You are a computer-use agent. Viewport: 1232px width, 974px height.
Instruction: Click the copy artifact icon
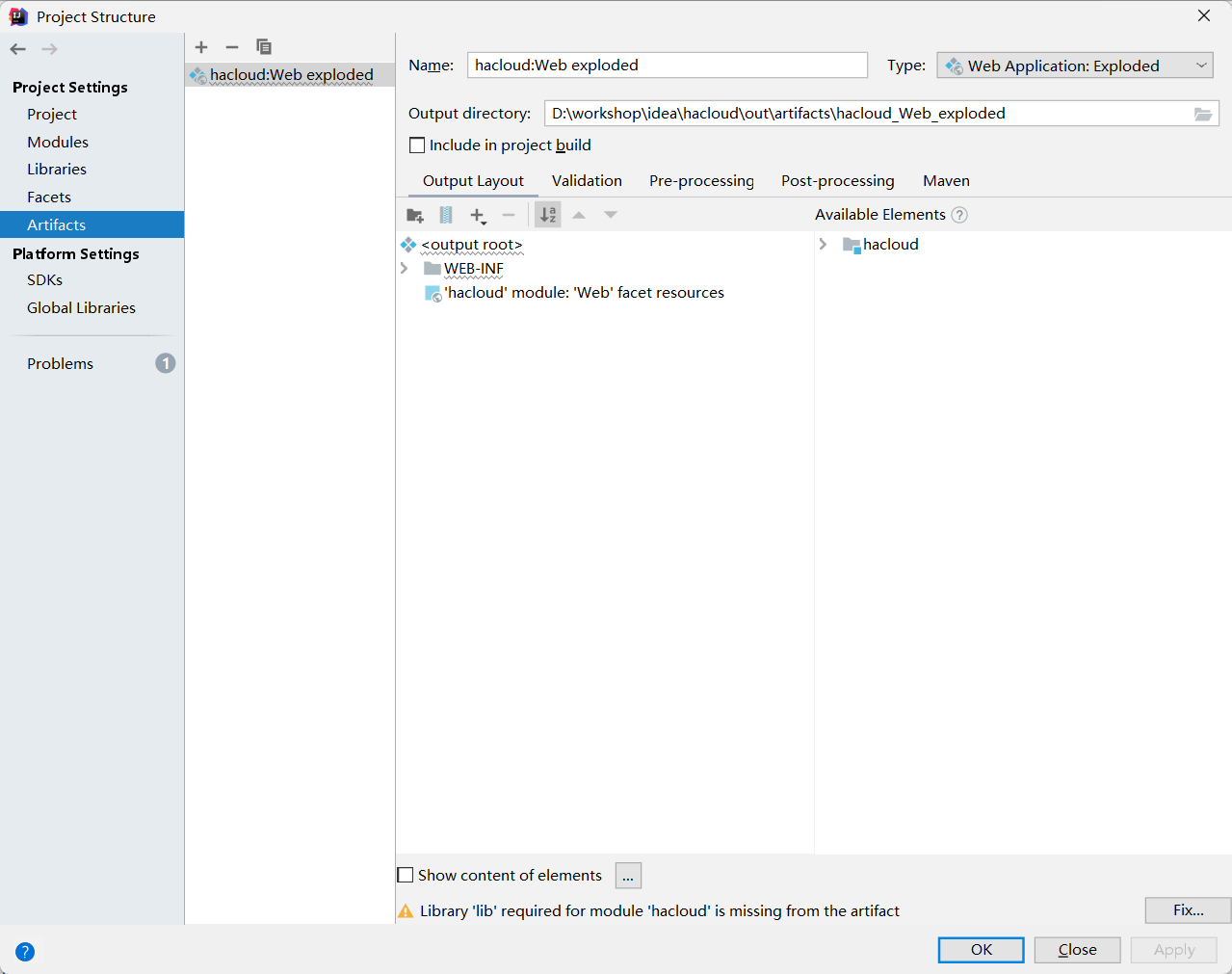point(264,47)
